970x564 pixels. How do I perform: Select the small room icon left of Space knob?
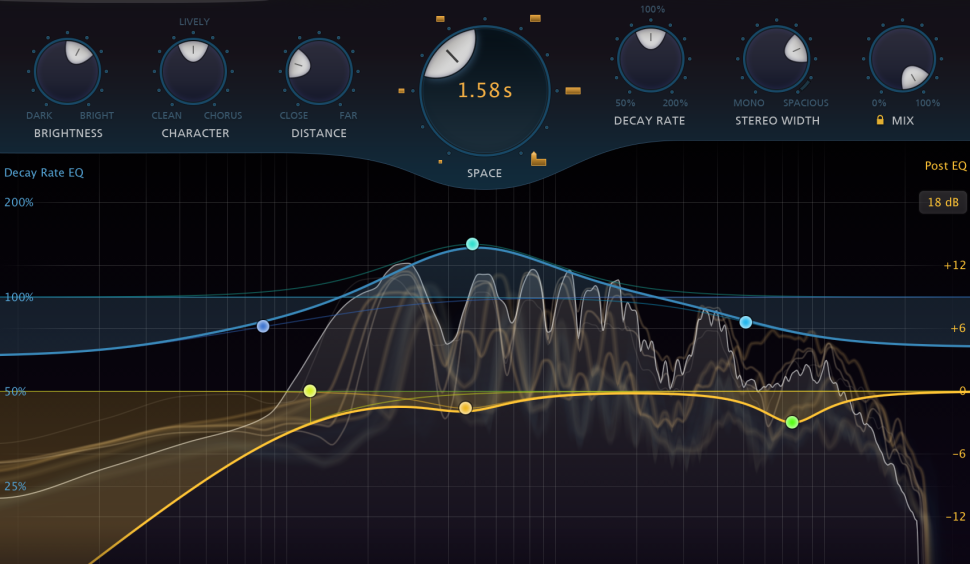coord(401,91)
